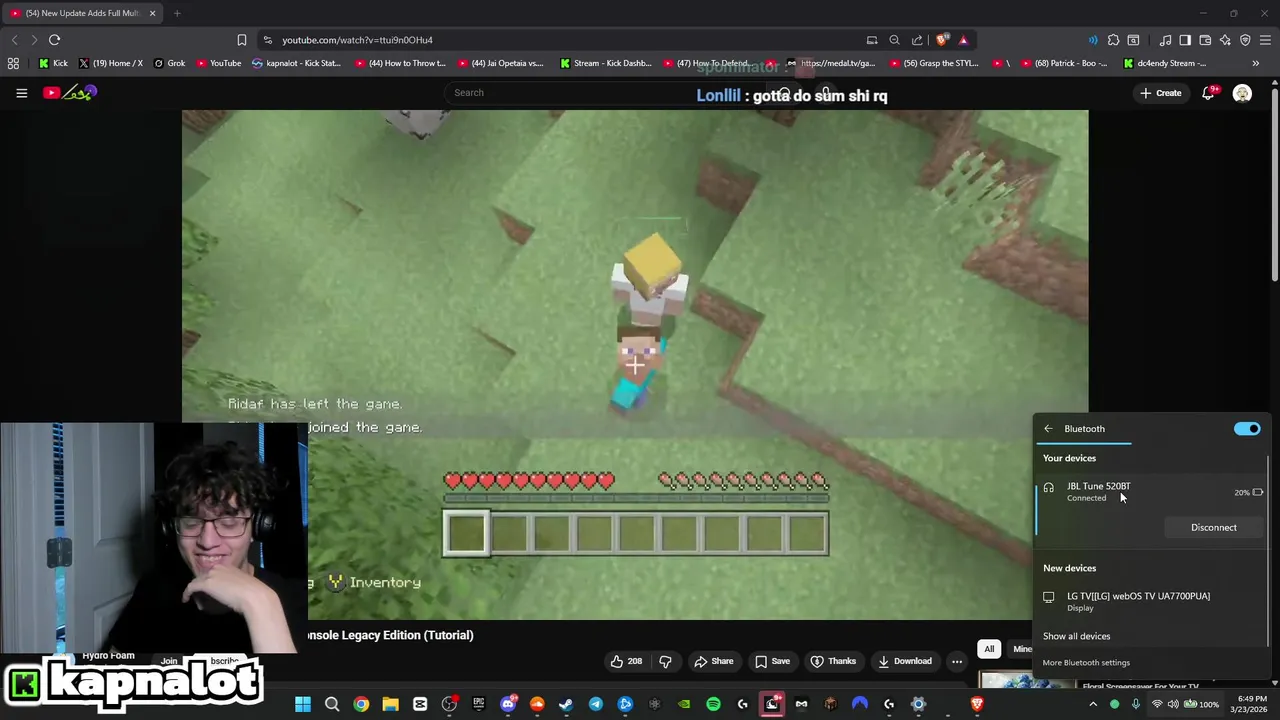Click the address bar URL
This screenshot has height=720, width=1280.
point(357,40)
